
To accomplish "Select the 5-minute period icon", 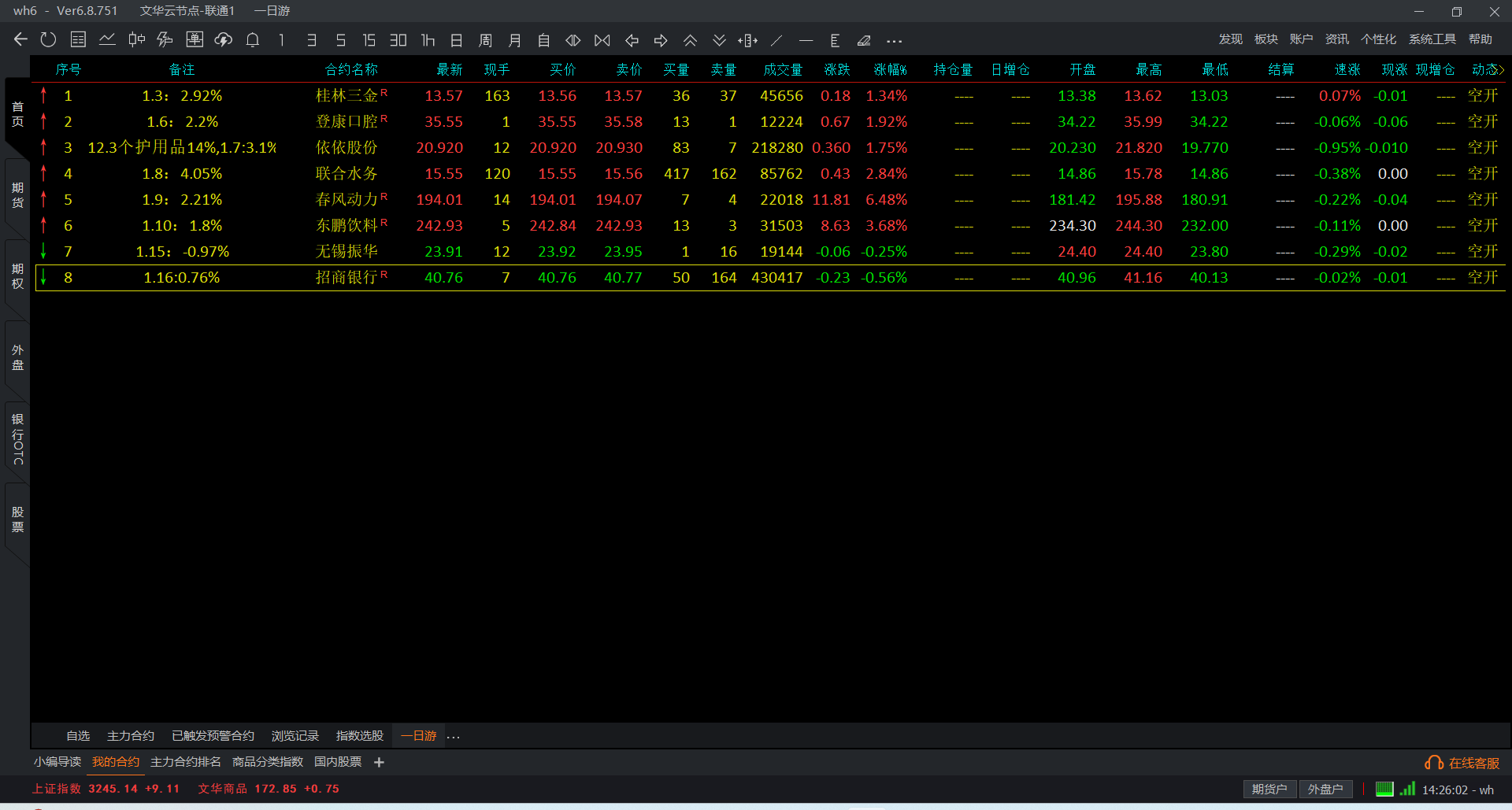I will click(x=341, y=40).
